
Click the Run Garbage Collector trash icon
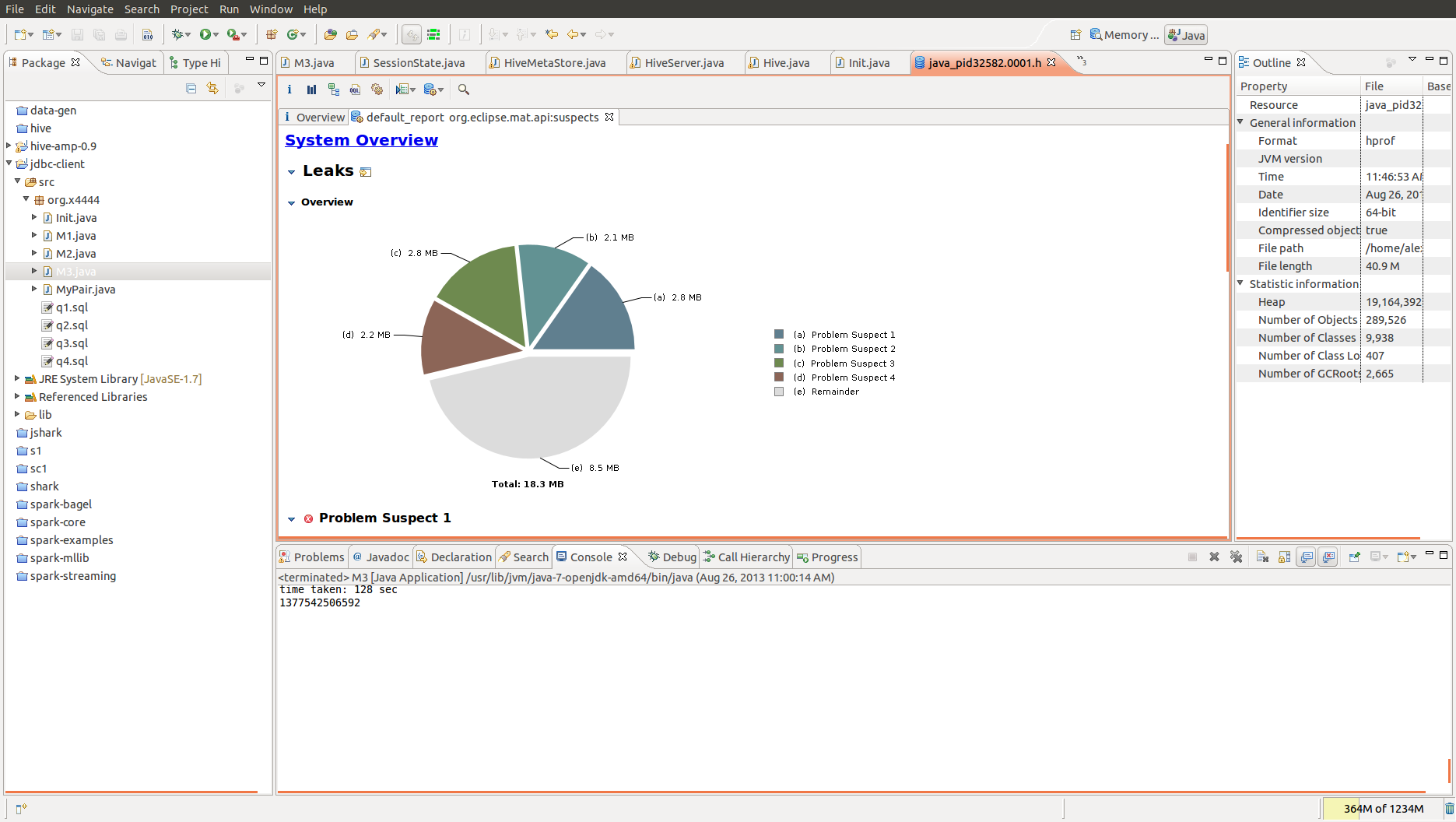click(1449, 809)
